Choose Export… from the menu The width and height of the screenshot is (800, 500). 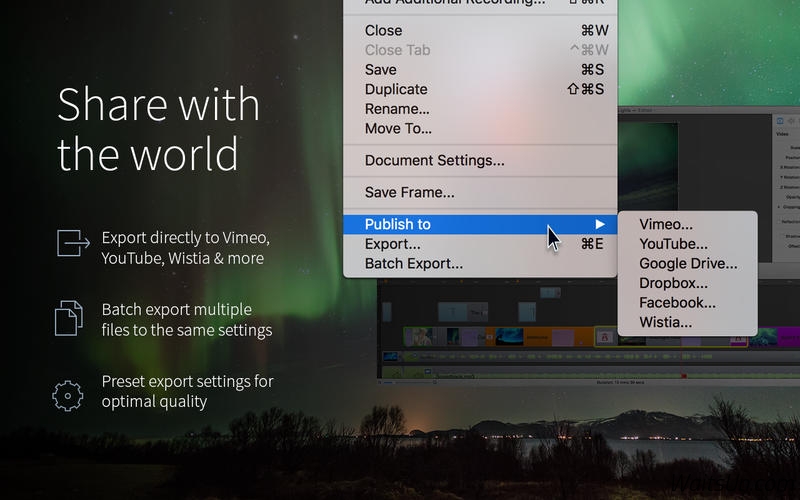(x=480, y=244)
